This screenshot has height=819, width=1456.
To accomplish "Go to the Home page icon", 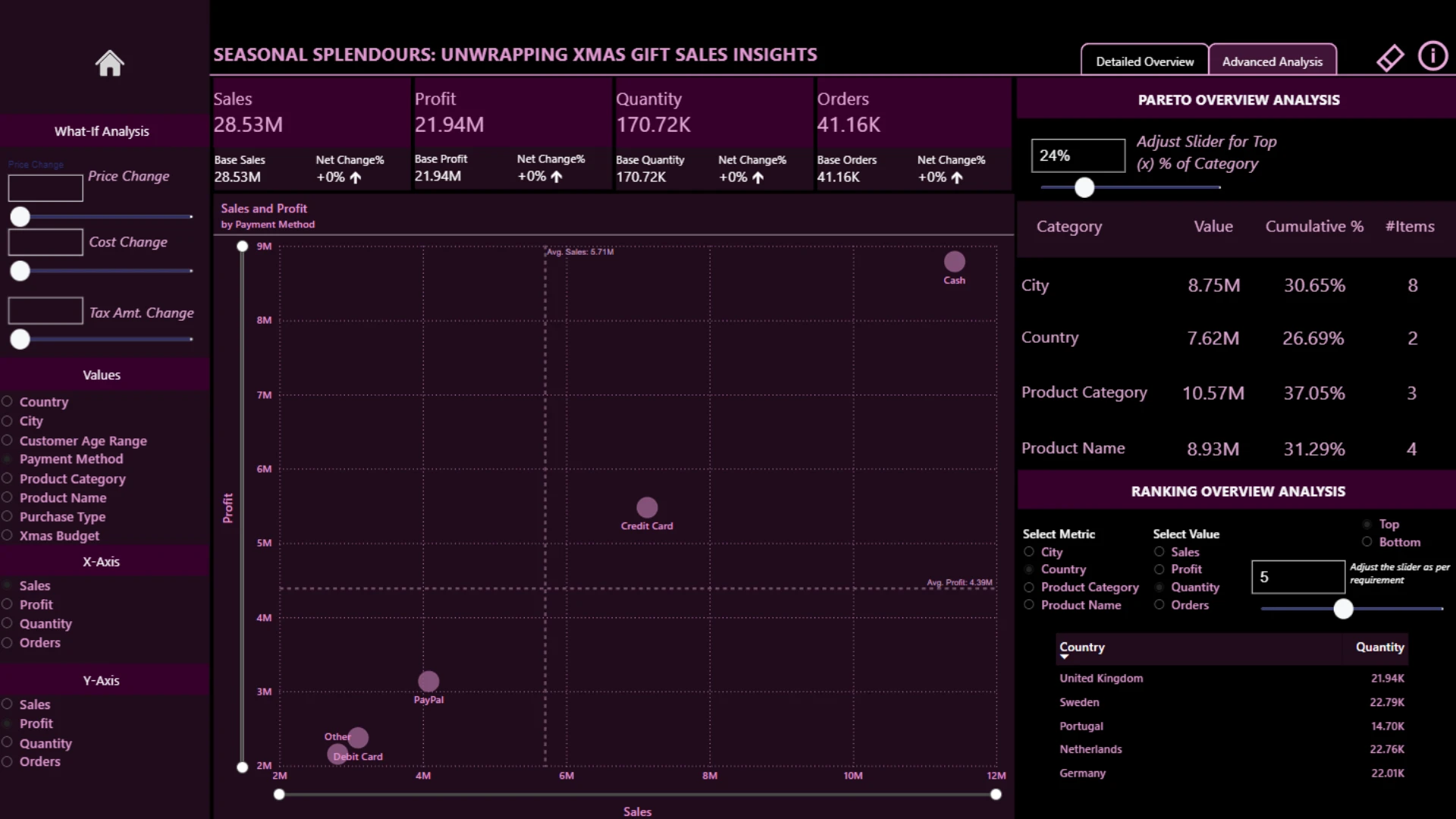I will coord(109,63).
